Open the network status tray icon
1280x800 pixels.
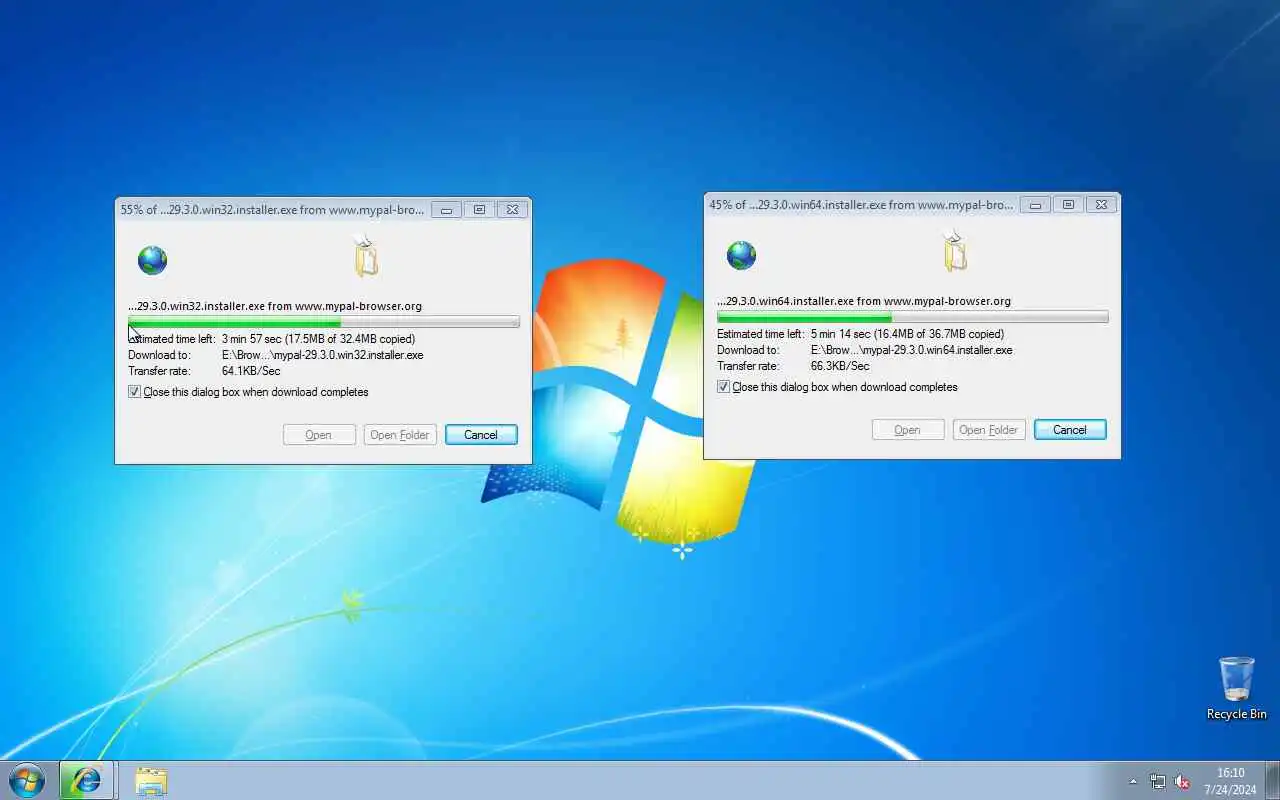tap(1158, 781)
